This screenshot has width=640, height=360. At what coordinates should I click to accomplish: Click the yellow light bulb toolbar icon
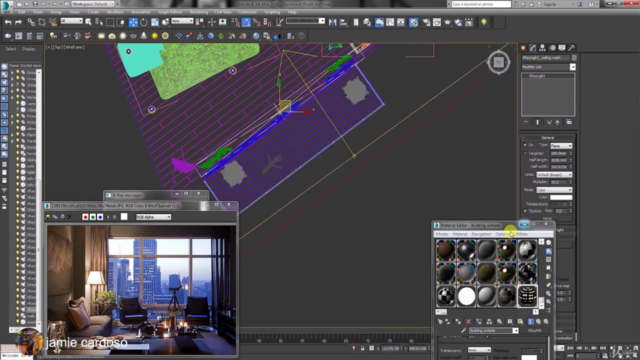tap(484, 22)
